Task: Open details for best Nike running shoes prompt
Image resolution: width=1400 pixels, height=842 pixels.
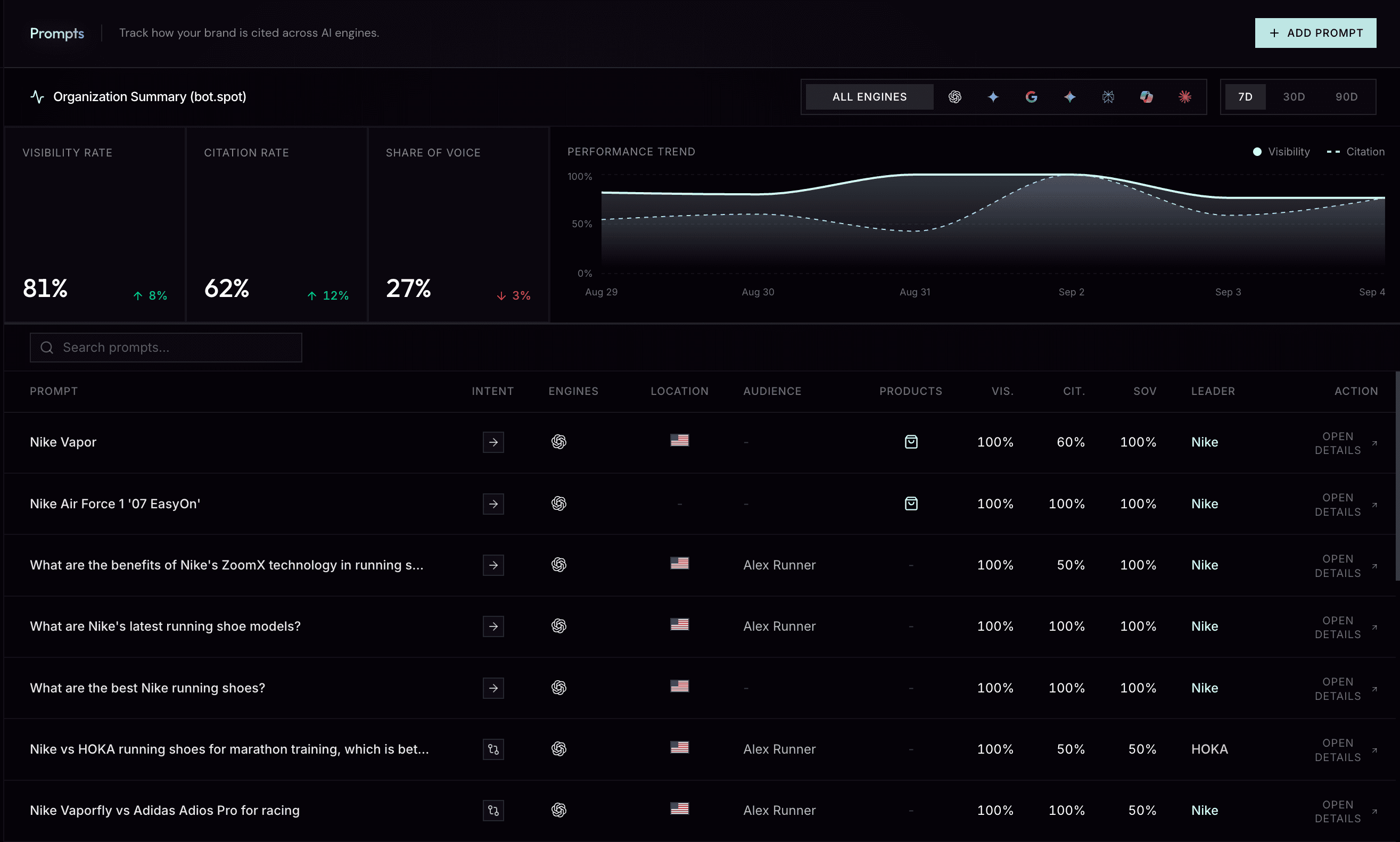Action: point(1346,689)
